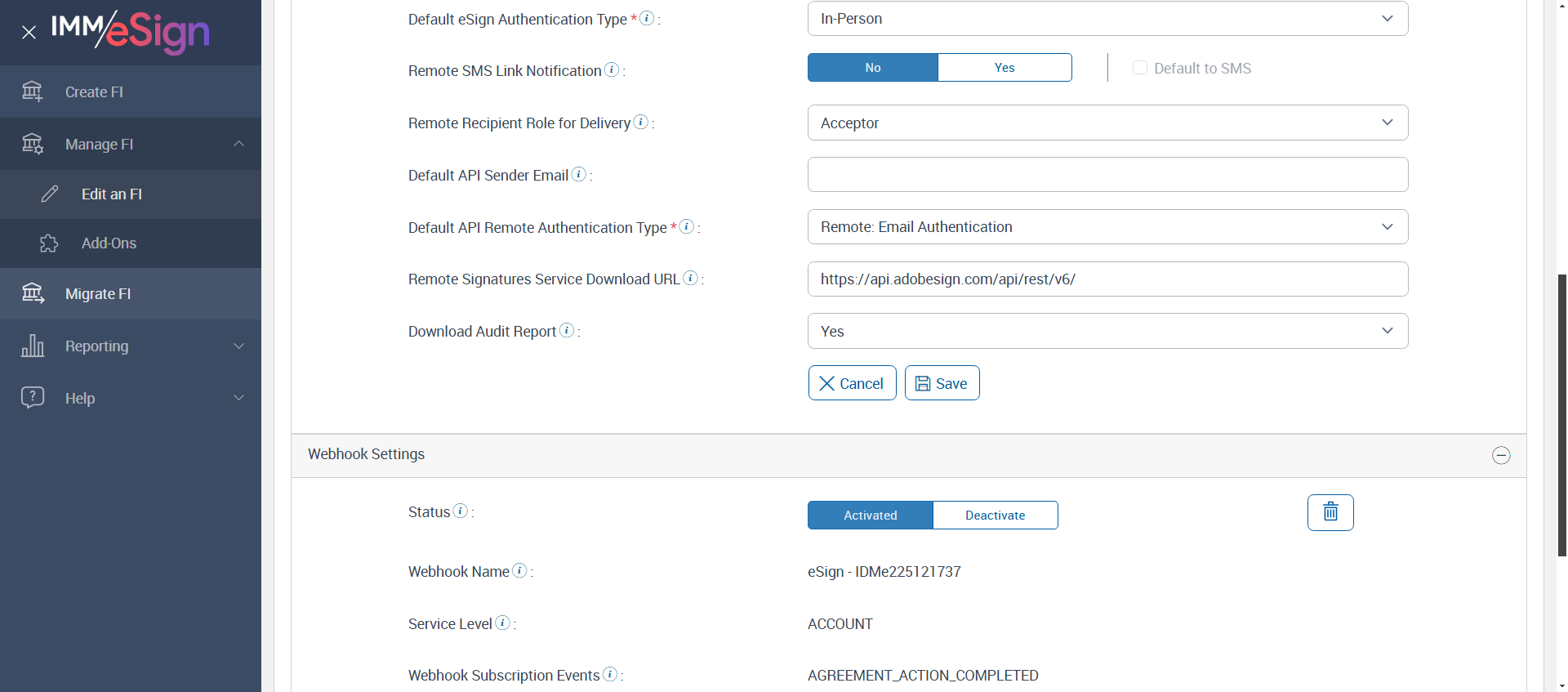This screenshot has height=692, width=1568.
Task: Save the eSign settings
Action: [942, 383]
